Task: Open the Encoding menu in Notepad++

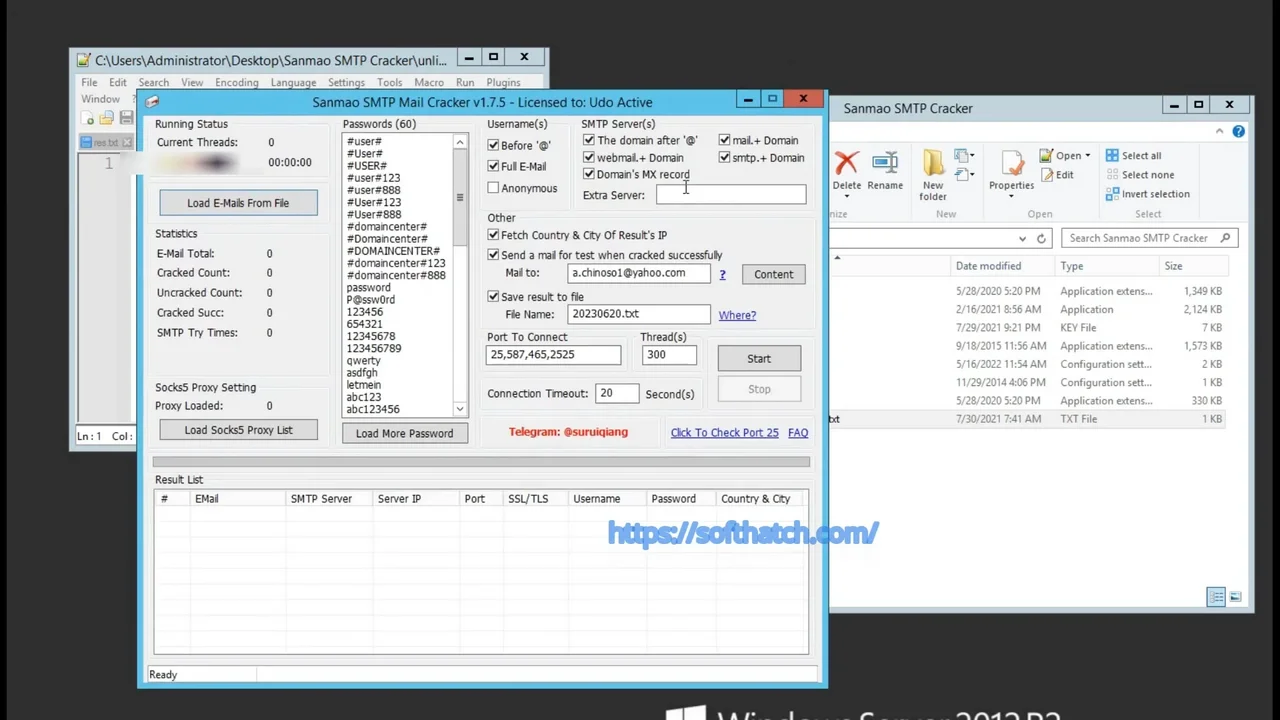Action: tap(236, 82)
